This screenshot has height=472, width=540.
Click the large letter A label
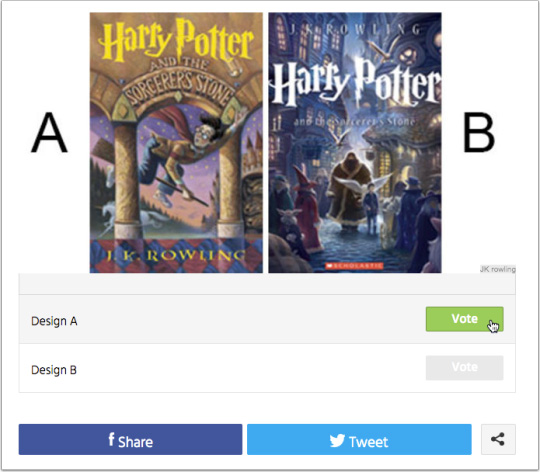point(49,133)
